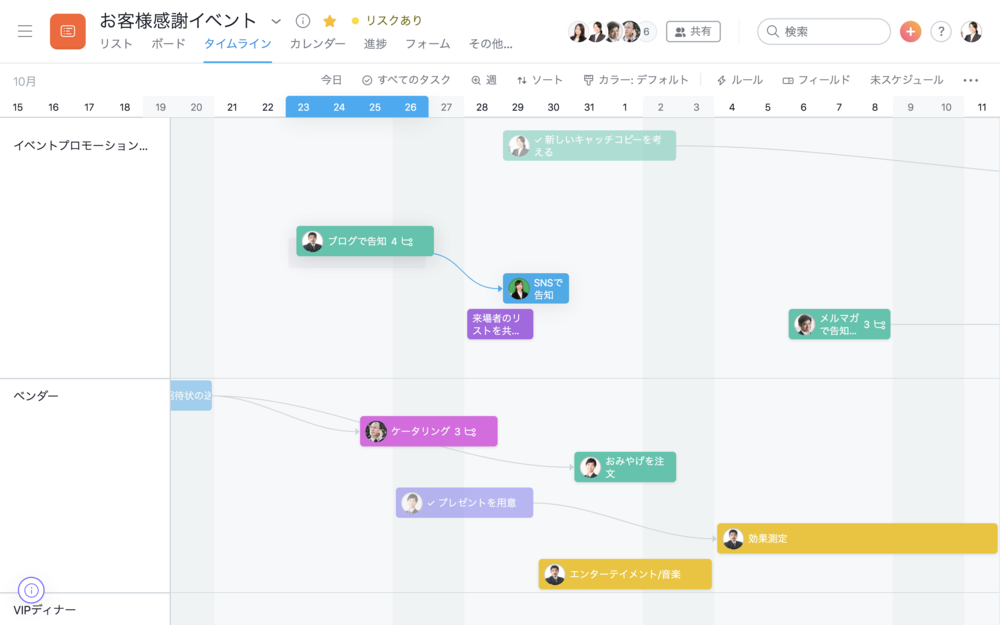This screenshot has width=1000, height=625.
Task: Open the エンターテイメント/音楽 task
Action: point(625,574)
